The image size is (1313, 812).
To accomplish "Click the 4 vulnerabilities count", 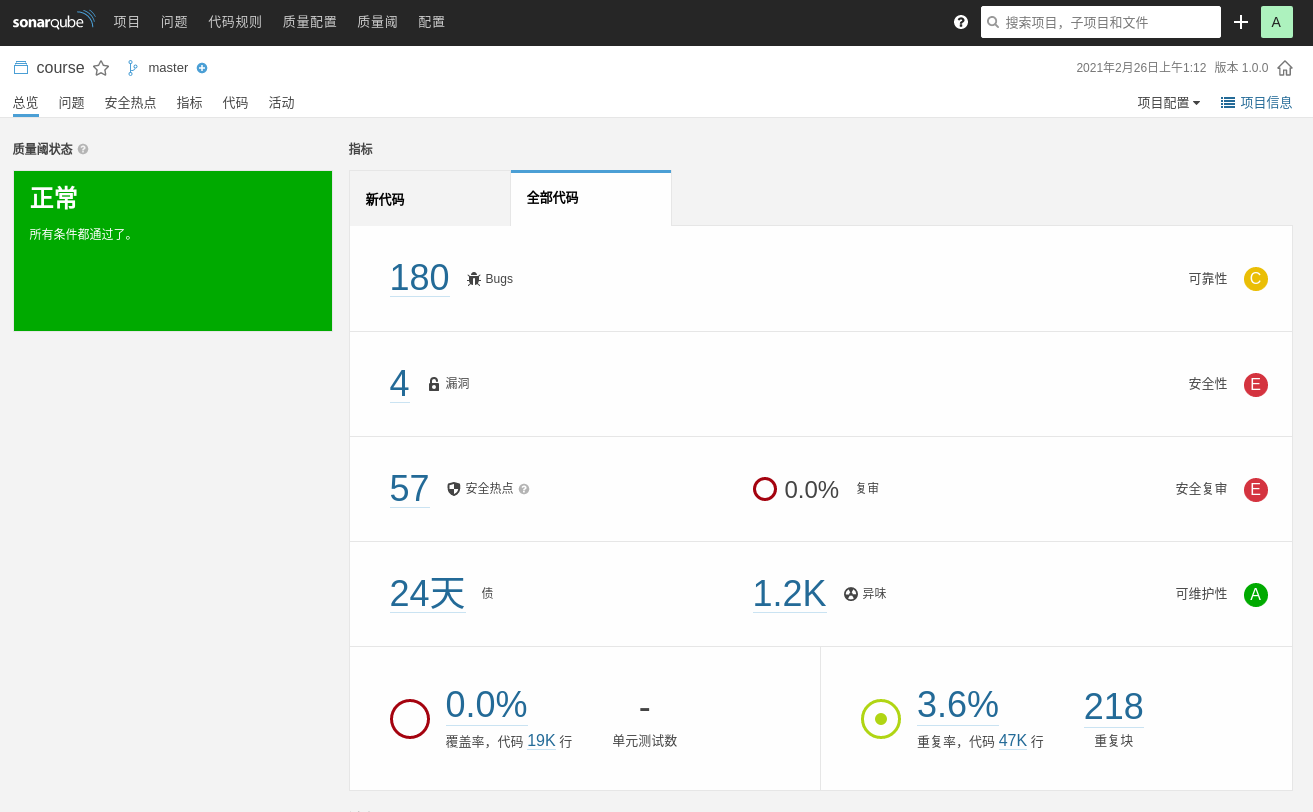I will click(400, 383).
